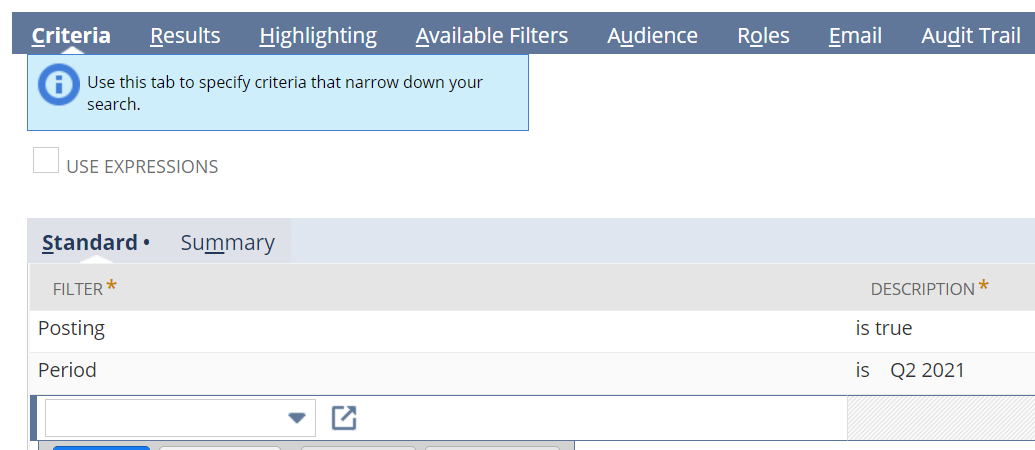Switch to the Summary subtab
This screenshot has width=1035, height=450.
point(227,243)
